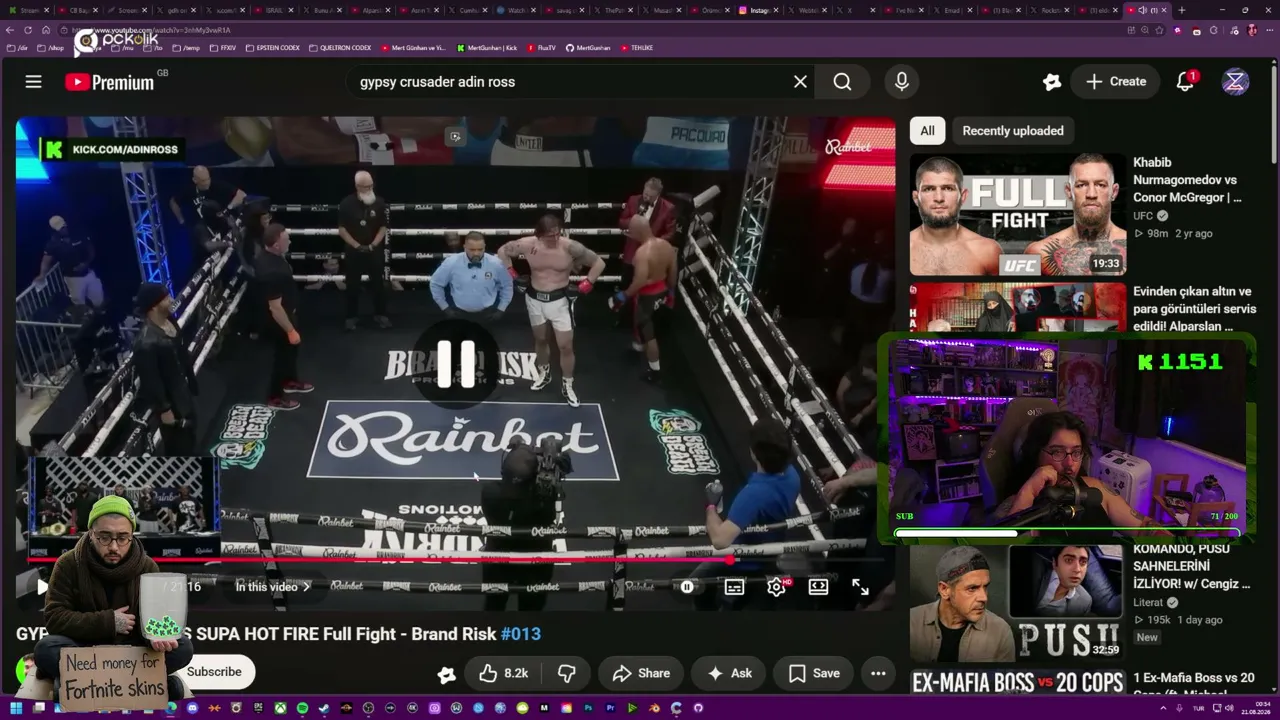The width and height of the screenshot is (1280, 720).
Task: Open the MertGunhan | Kick bookmark
Action: click(487, 48)
